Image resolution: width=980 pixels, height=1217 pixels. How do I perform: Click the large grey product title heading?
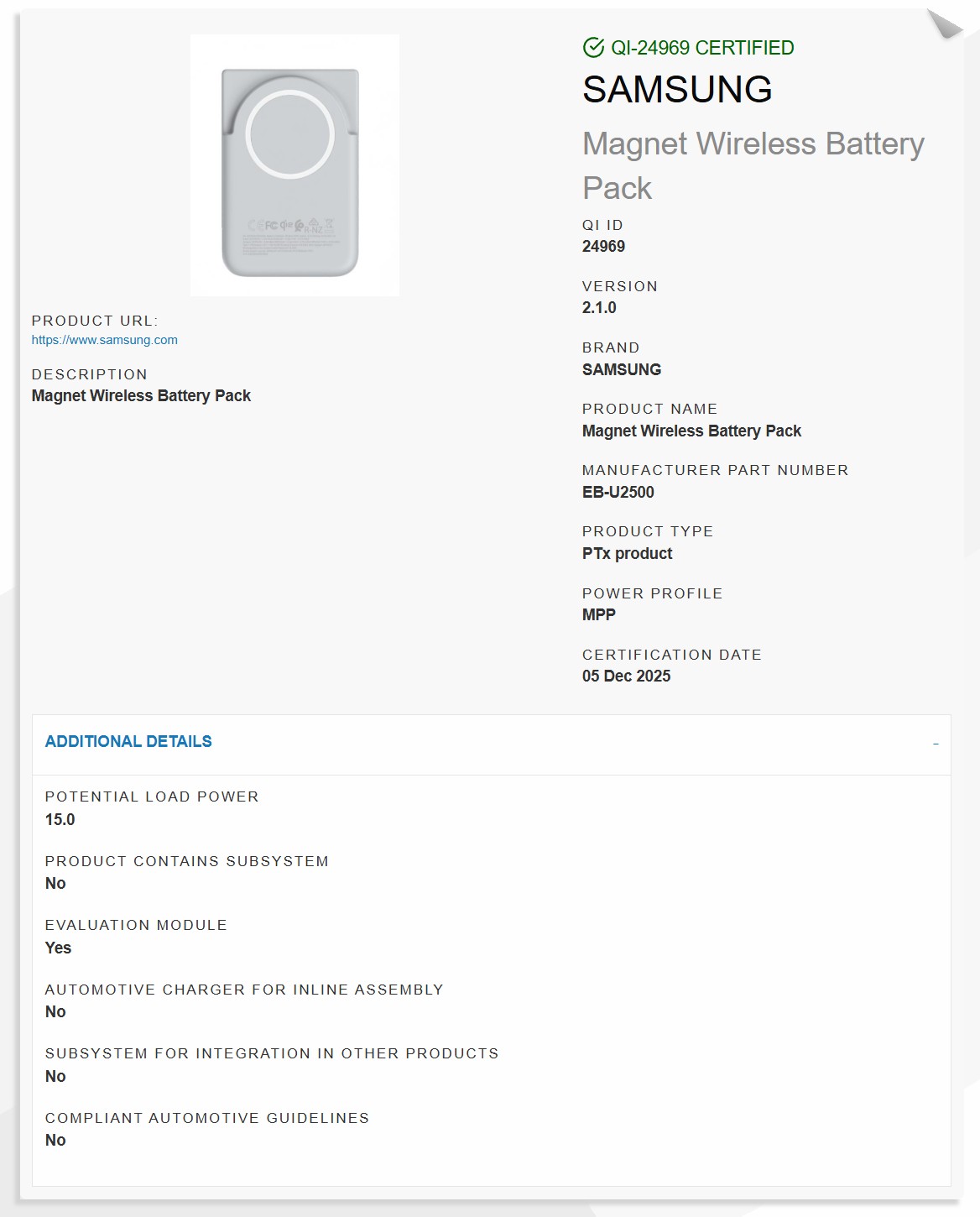coord(753,165)
